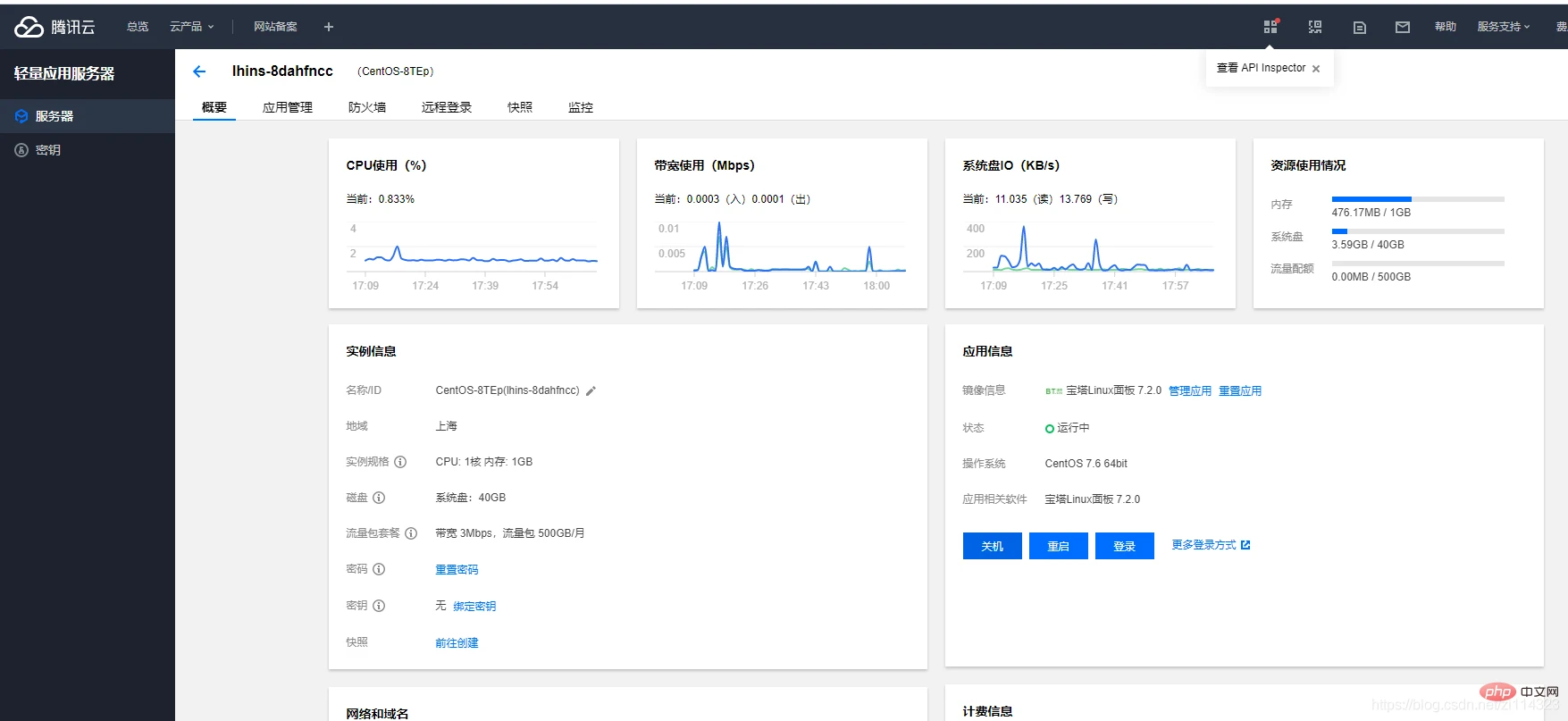Switch to the 快照 tab
Screen dimensions: 1568x721
520,107
